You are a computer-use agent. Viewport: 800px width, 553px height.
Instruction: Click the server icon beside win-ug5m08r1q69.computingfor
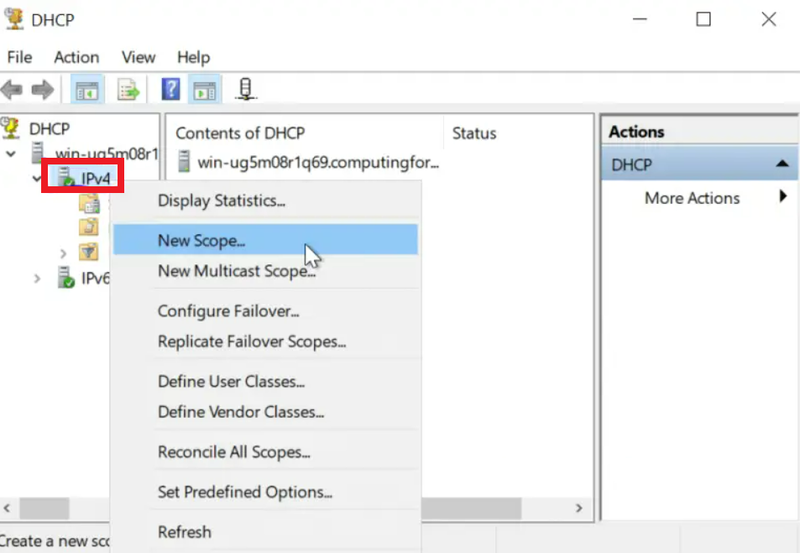(184, 162)
